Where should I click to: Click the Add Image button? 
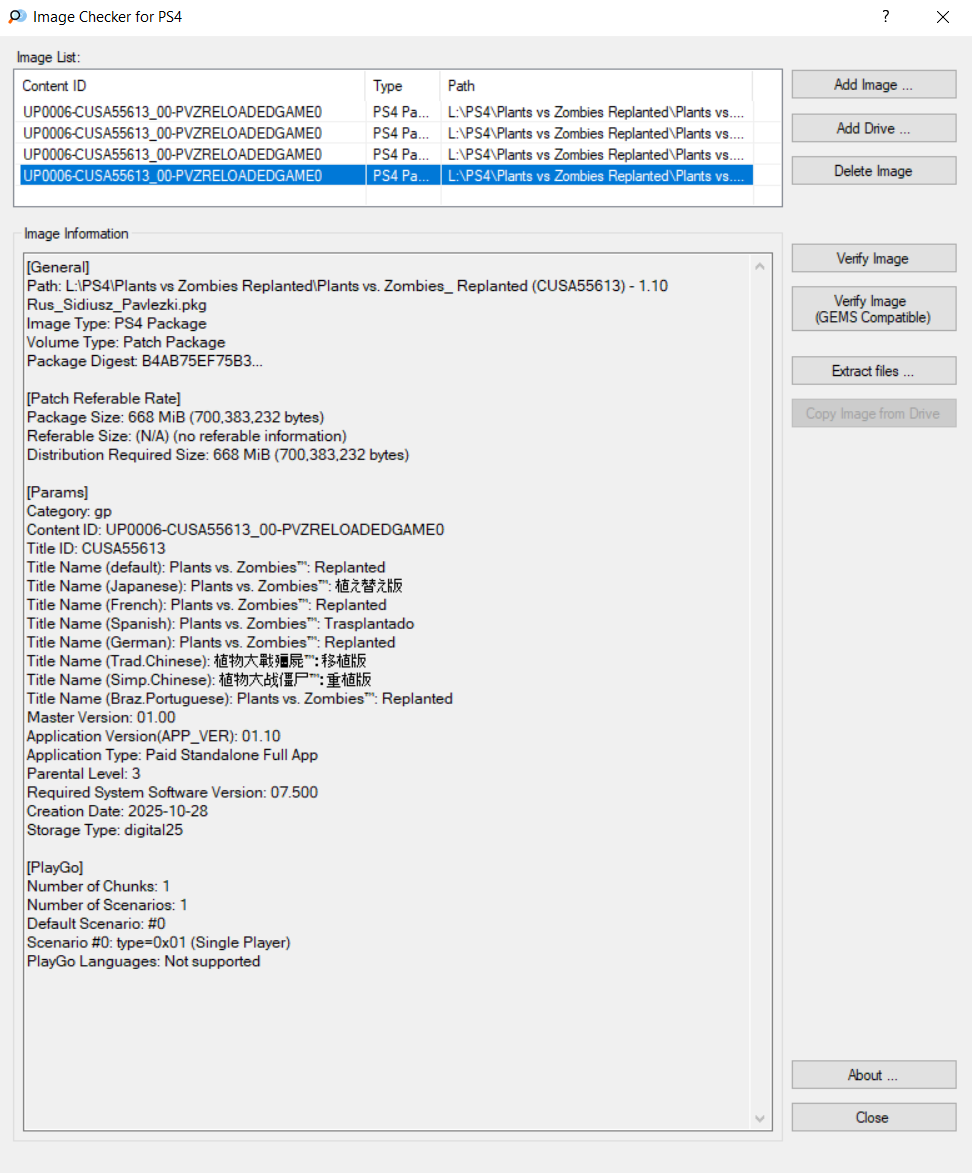873,85
